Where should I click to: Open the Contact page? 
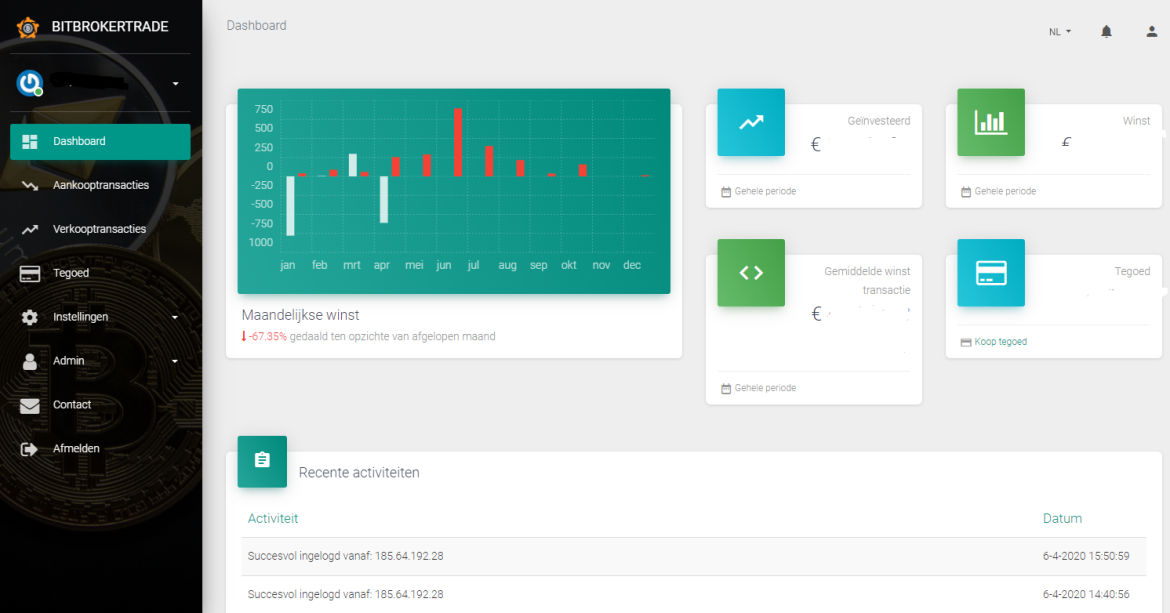tap(72, 405)
